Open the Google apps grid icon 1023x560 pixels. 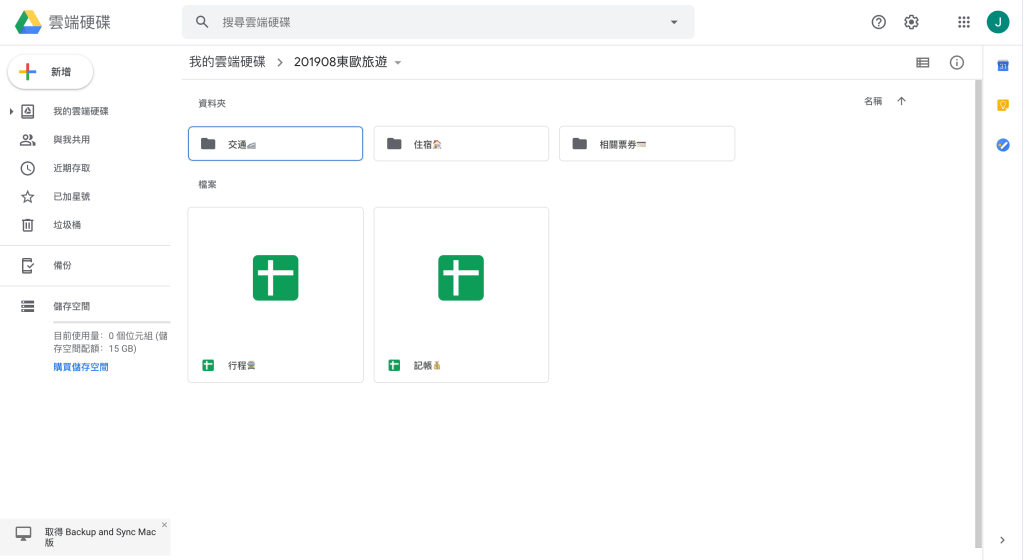pyautogui.click(x=964, y=22)
